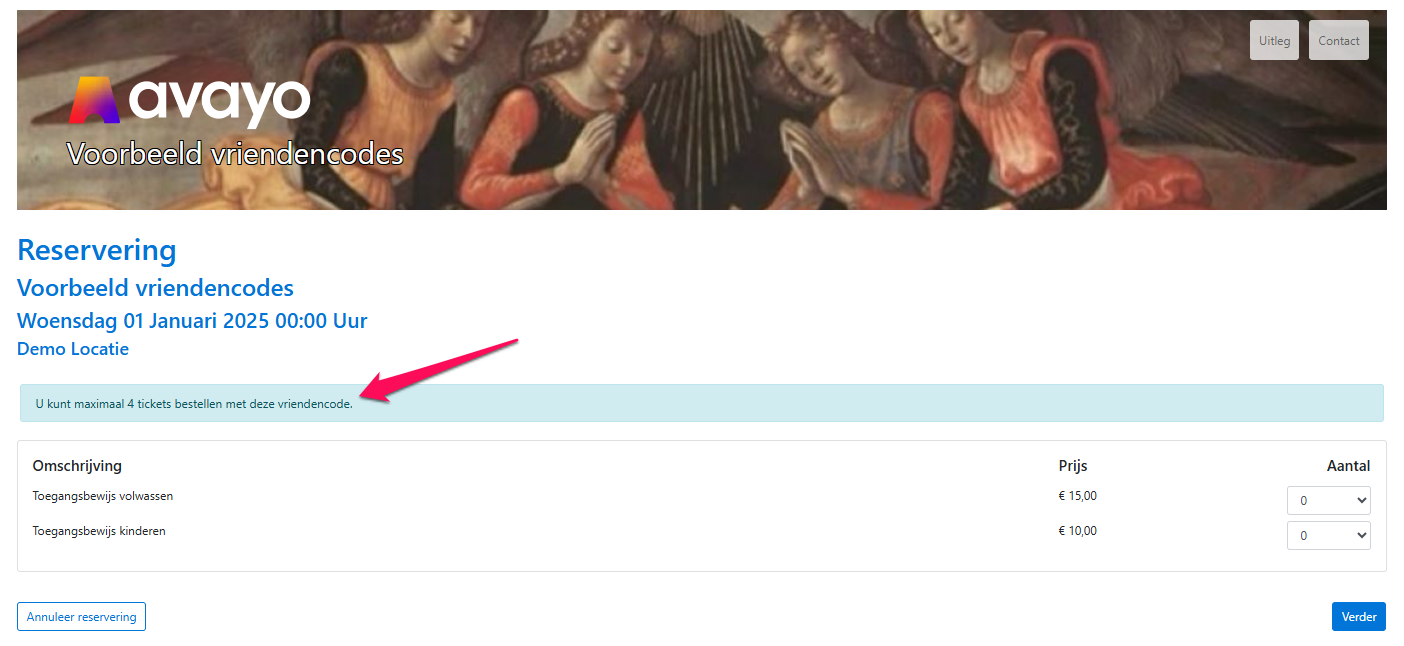This screenshot has width=1404, height=646.
Task: Click the avayo wordmark in banner
Action: [220, 101]
